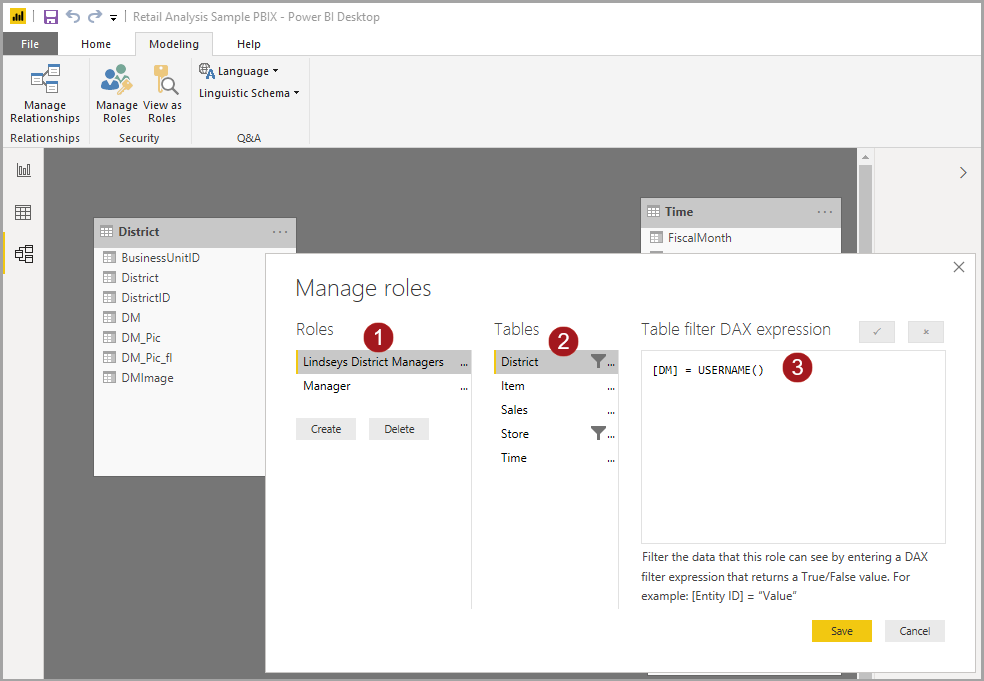Expand the right pane with chevron arrow

tap(963, 172)
